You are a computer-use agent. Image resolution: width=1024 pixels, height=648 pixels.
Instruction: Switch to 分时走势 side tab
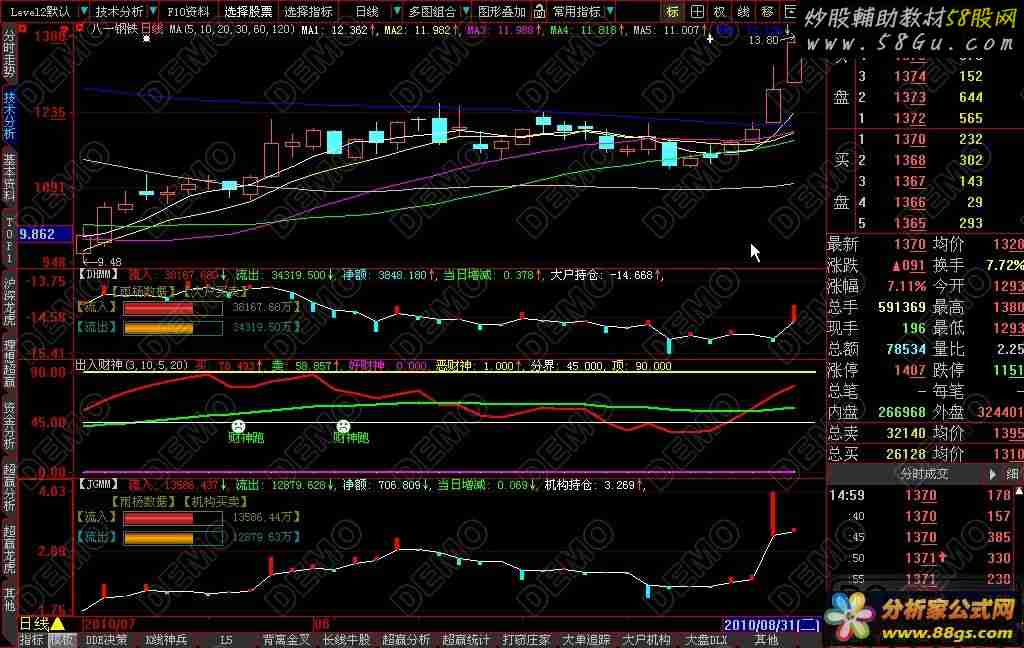pyautogui.click(x=9, y=53)
